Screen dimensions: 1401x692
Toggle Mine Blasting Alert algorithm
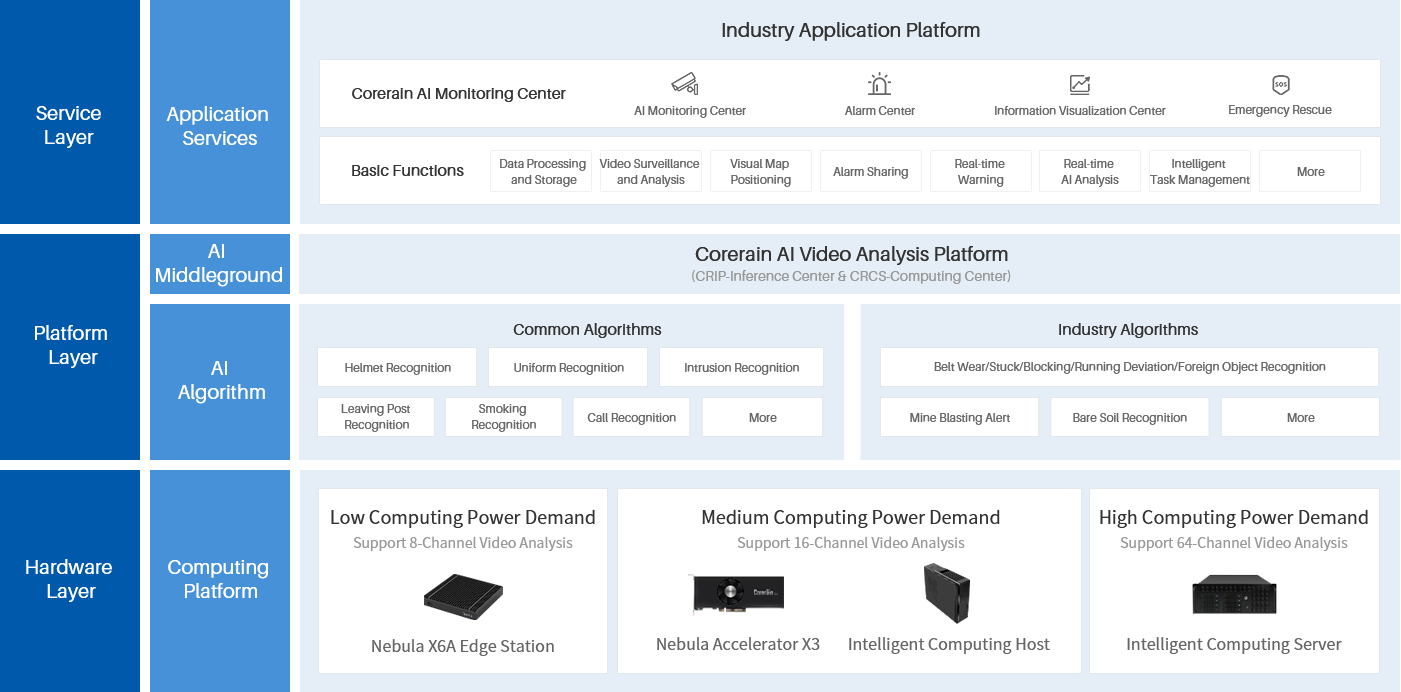pos(959,416)
